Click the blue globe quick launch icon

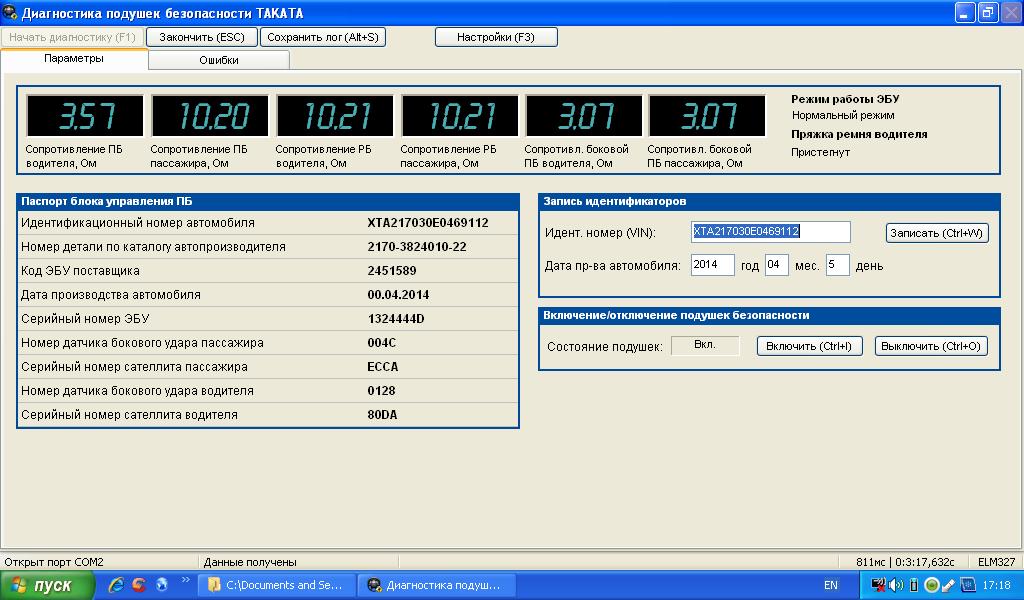[x=161, y=585]
